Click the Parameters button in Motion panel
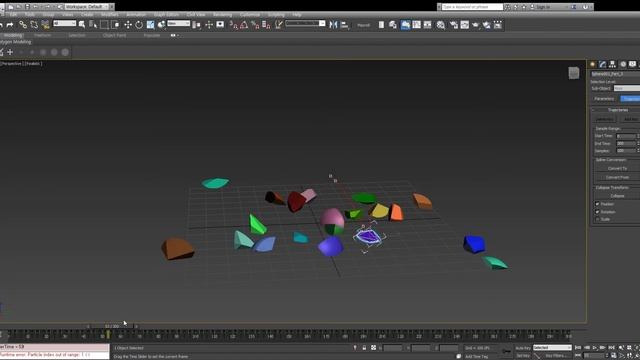Image resolution: width=640 pixels, height=360 pixels. [604, 99]
